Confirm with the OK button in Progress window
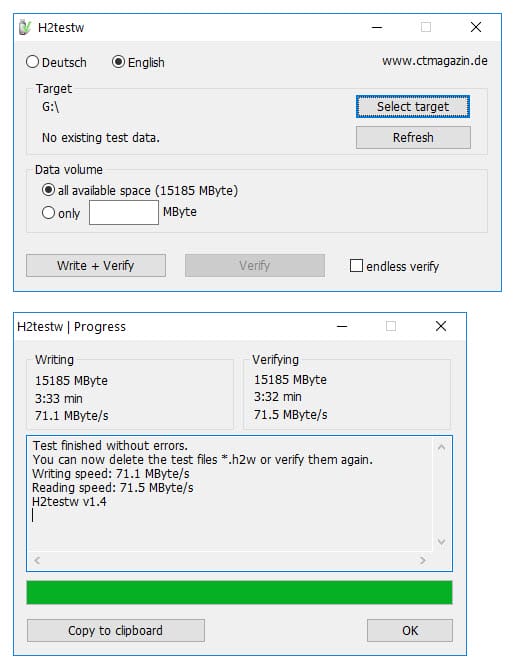The image size is (517, 668). click(410, 631)
